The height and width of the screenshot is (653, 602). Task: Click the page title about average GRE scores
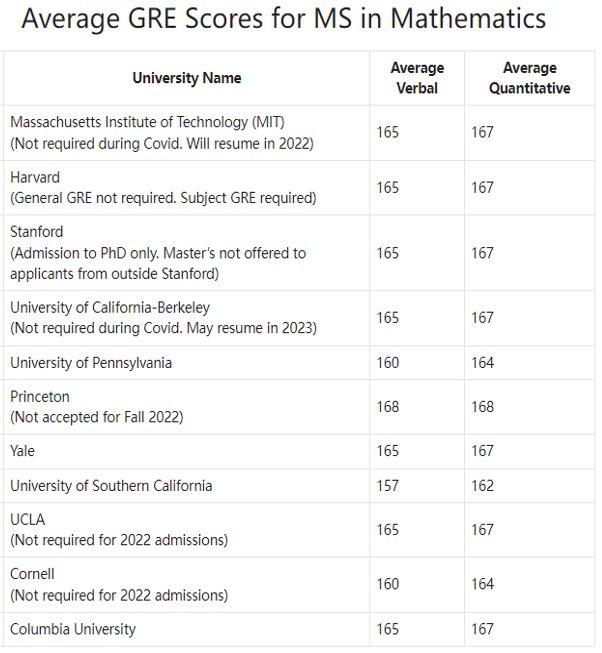pyautogui.click(x=284, y=19)
